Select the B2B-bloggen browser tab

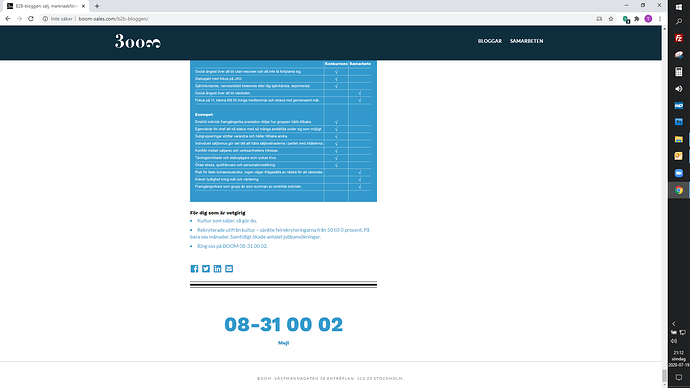(x=45, y=6)
